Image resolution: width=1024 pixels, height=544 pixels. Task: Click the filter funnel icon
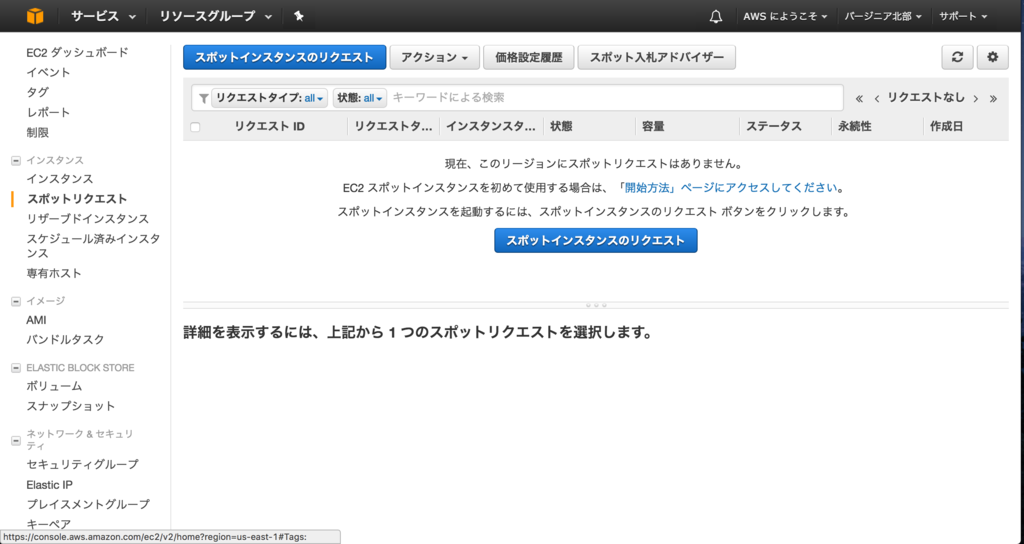[x=204, y=99]
